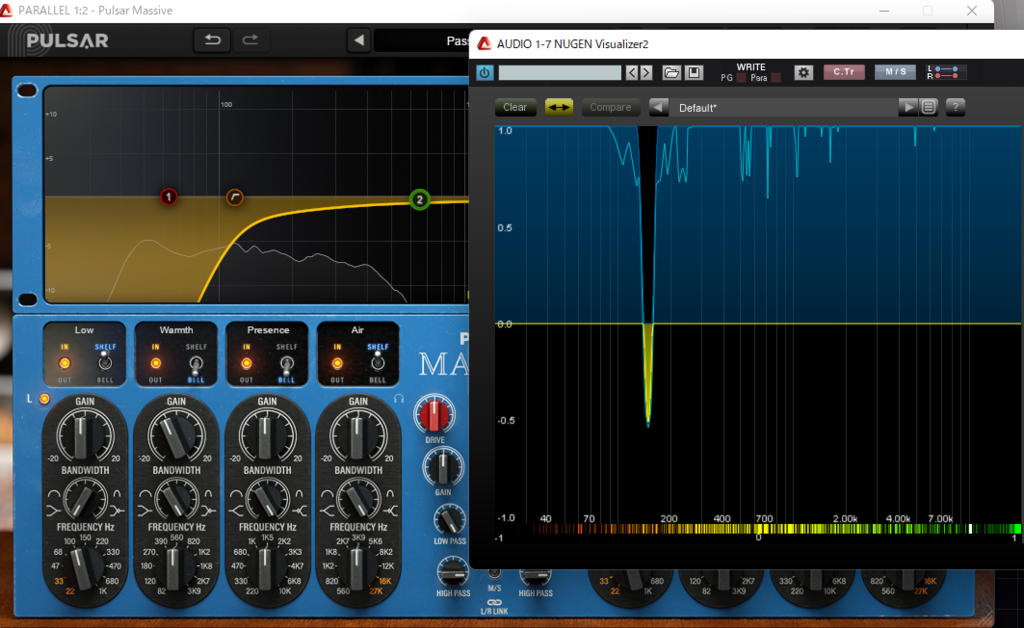
Task: Undo the last change in Pulsar Massive
Action: [212, 40]
